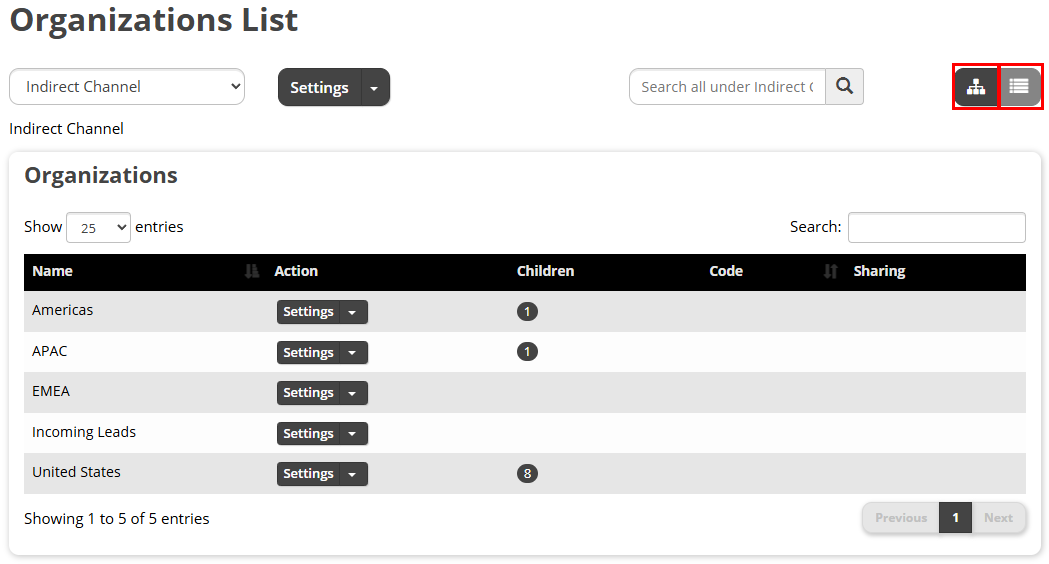Click Settings button for APAC row
This screenshot has width=1049, height=564.
(308, 353)
